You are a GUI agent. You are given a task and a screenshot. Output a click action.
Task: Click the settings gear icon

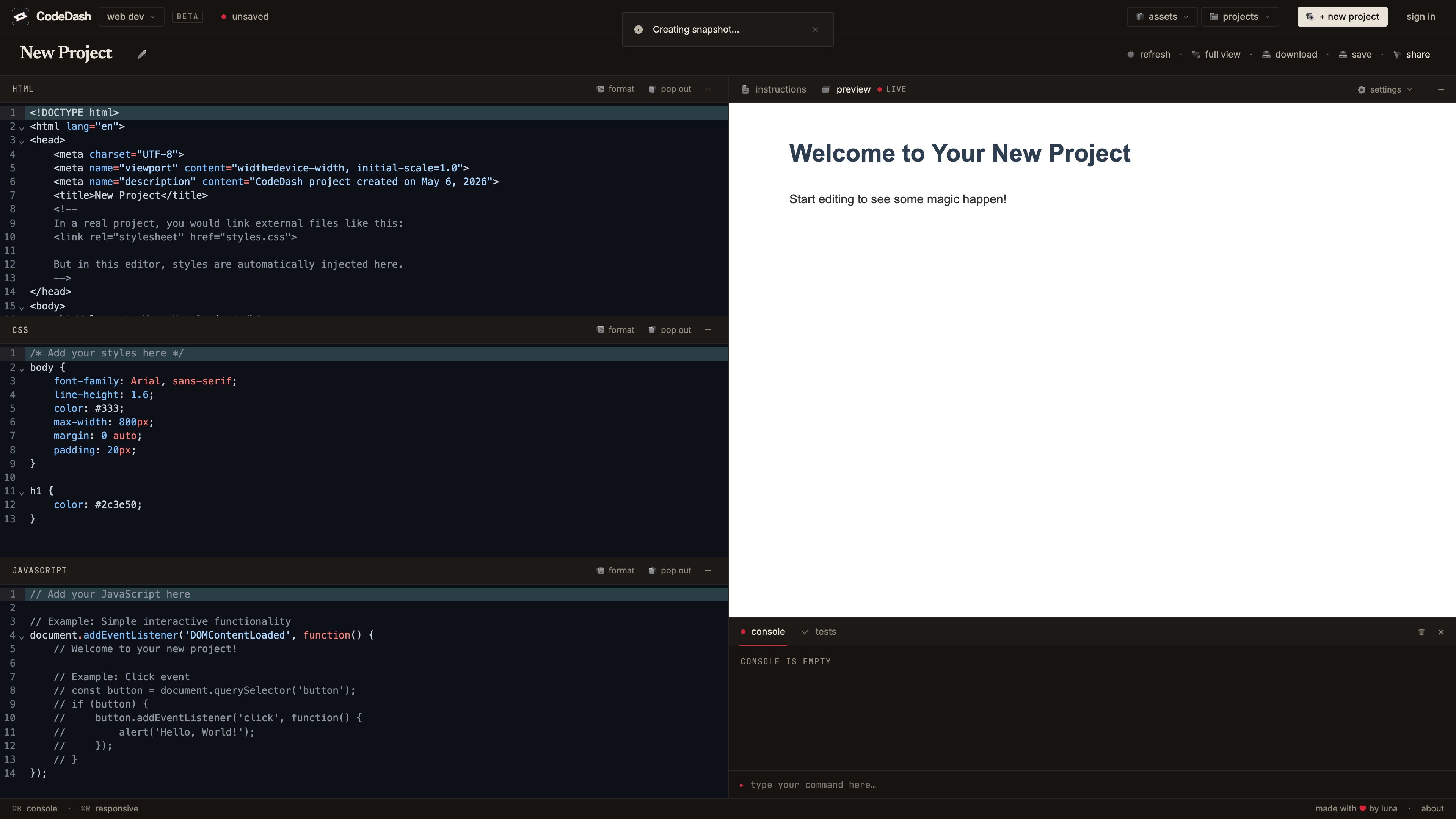[x=1362, y=89]
